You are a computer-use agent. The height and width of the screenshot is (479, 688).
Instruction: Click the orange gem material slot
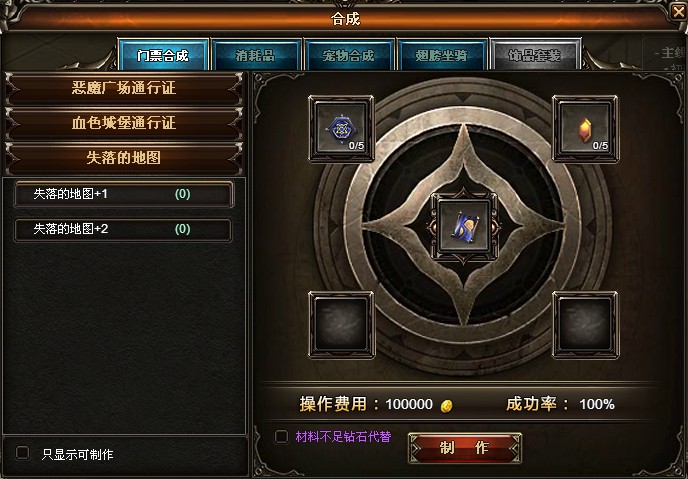[x=585, y=129]
